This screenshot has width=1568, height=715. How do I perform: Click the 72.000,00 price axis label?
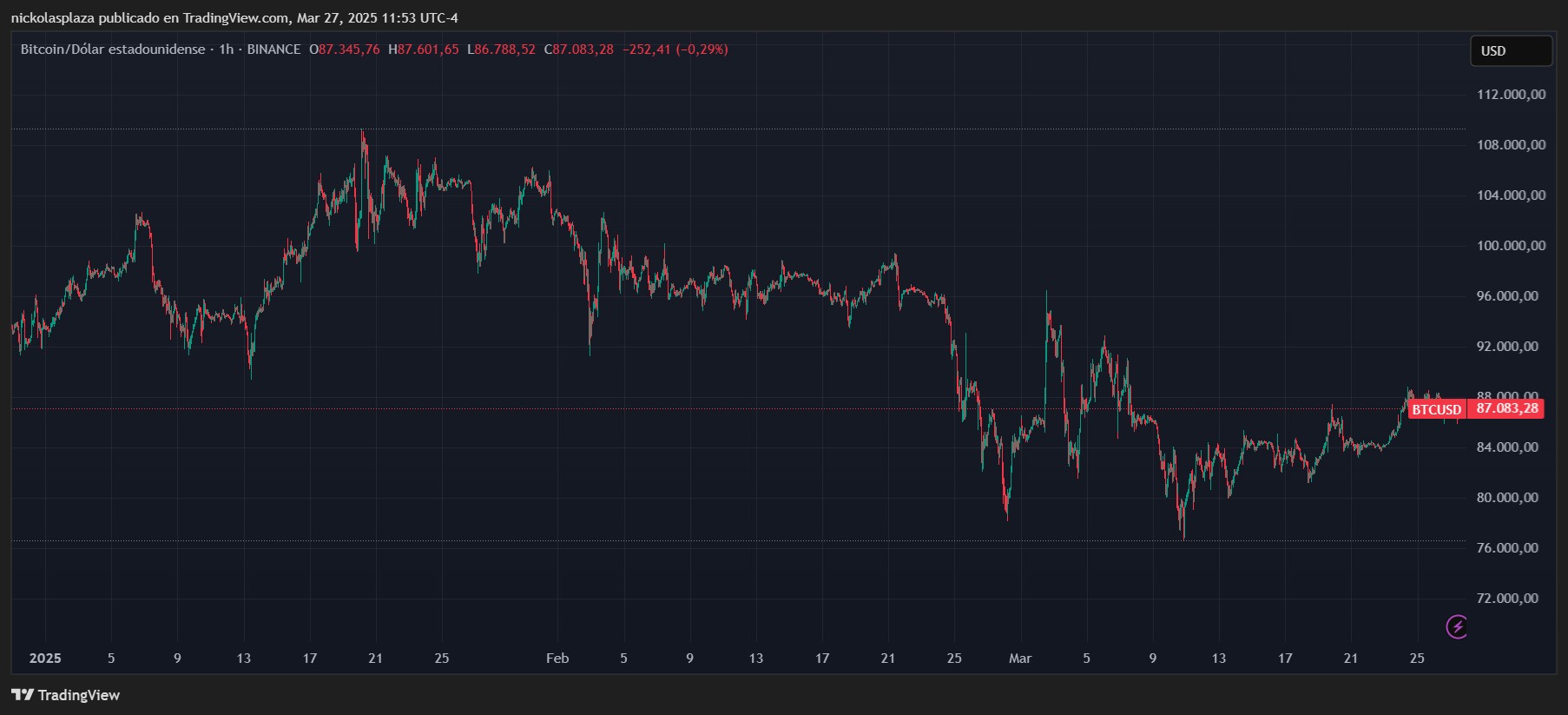pyautogui.click(x=1507, y=599)
